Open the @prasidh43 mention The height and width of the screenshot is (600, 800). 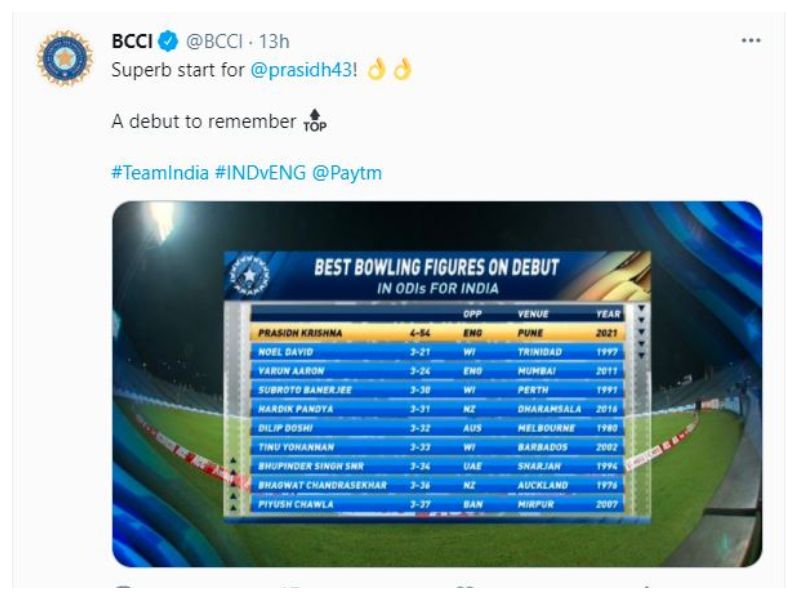301,70
